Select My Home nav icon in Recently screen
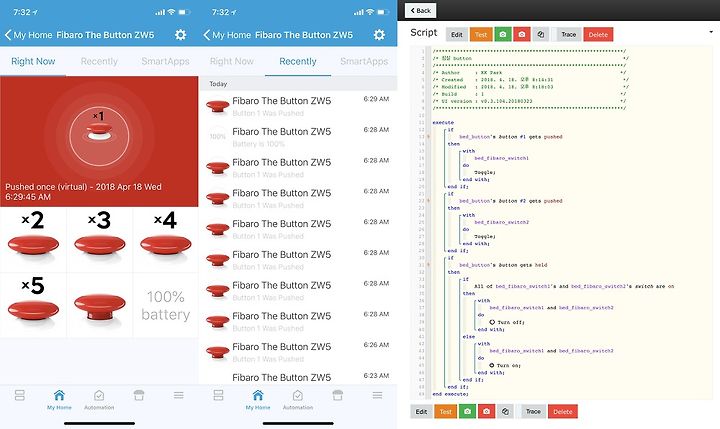Image resolution: width=720 pixels, height=429 pixels. pos(258,399)
